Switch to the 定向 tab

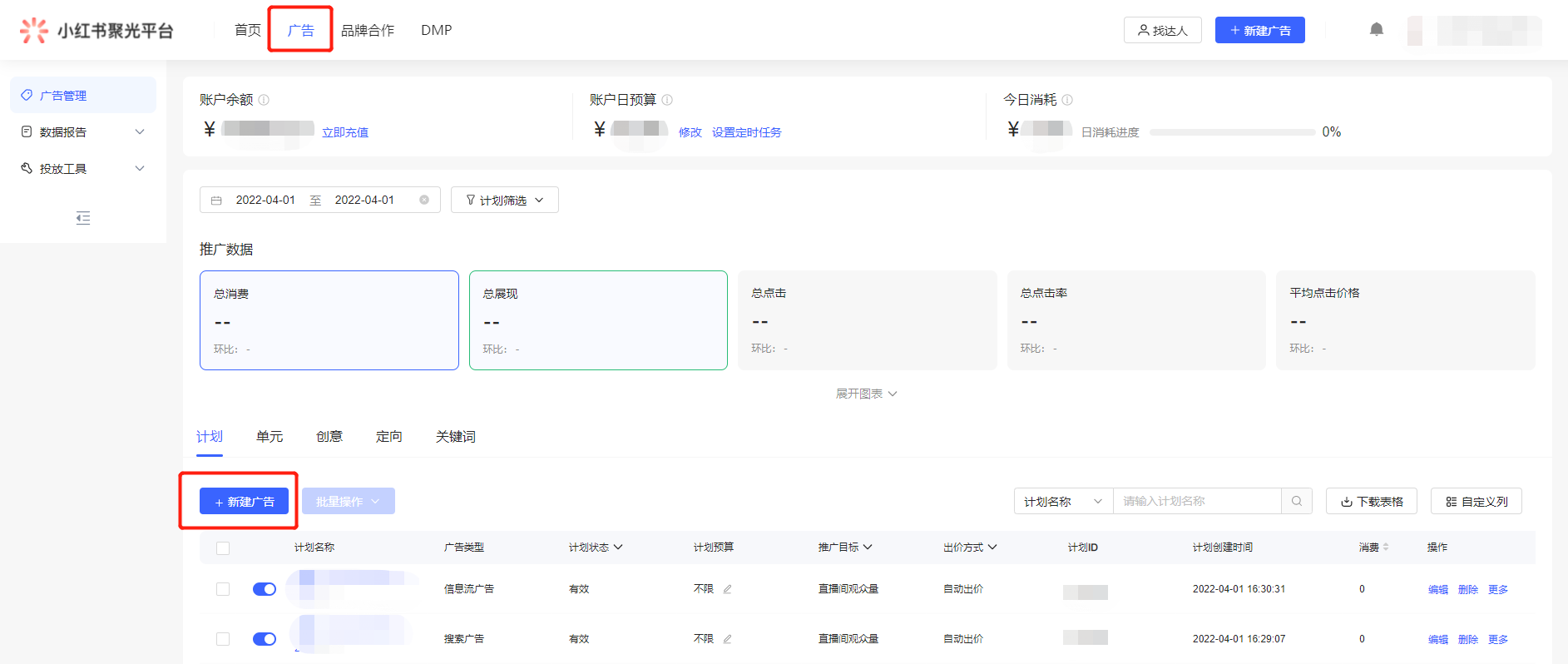[389, 437]
